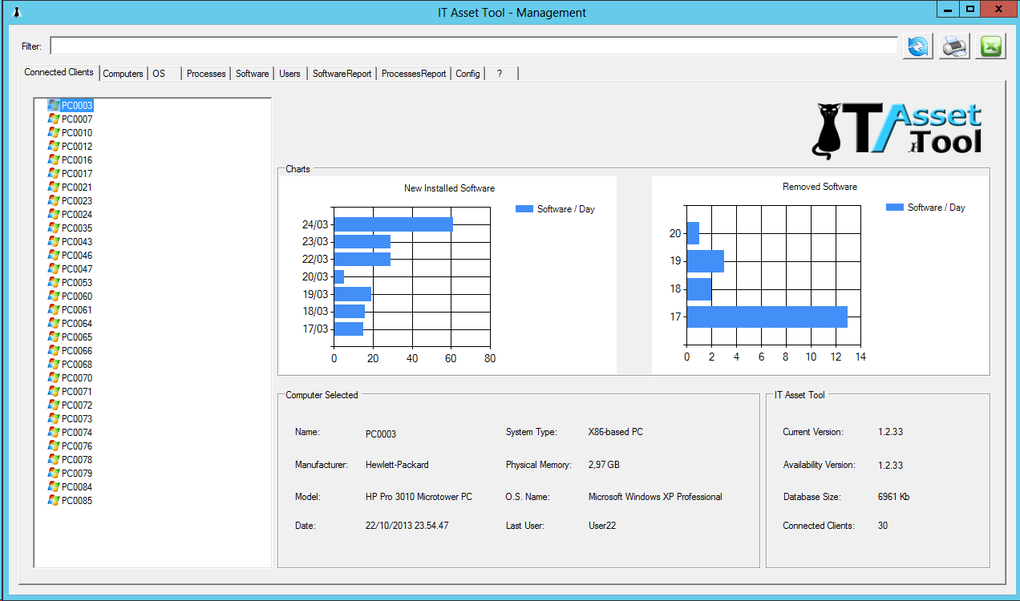This screenshot has width=1020, height=601.
Task: Switch to the Config tab
Action: point(468,73)
